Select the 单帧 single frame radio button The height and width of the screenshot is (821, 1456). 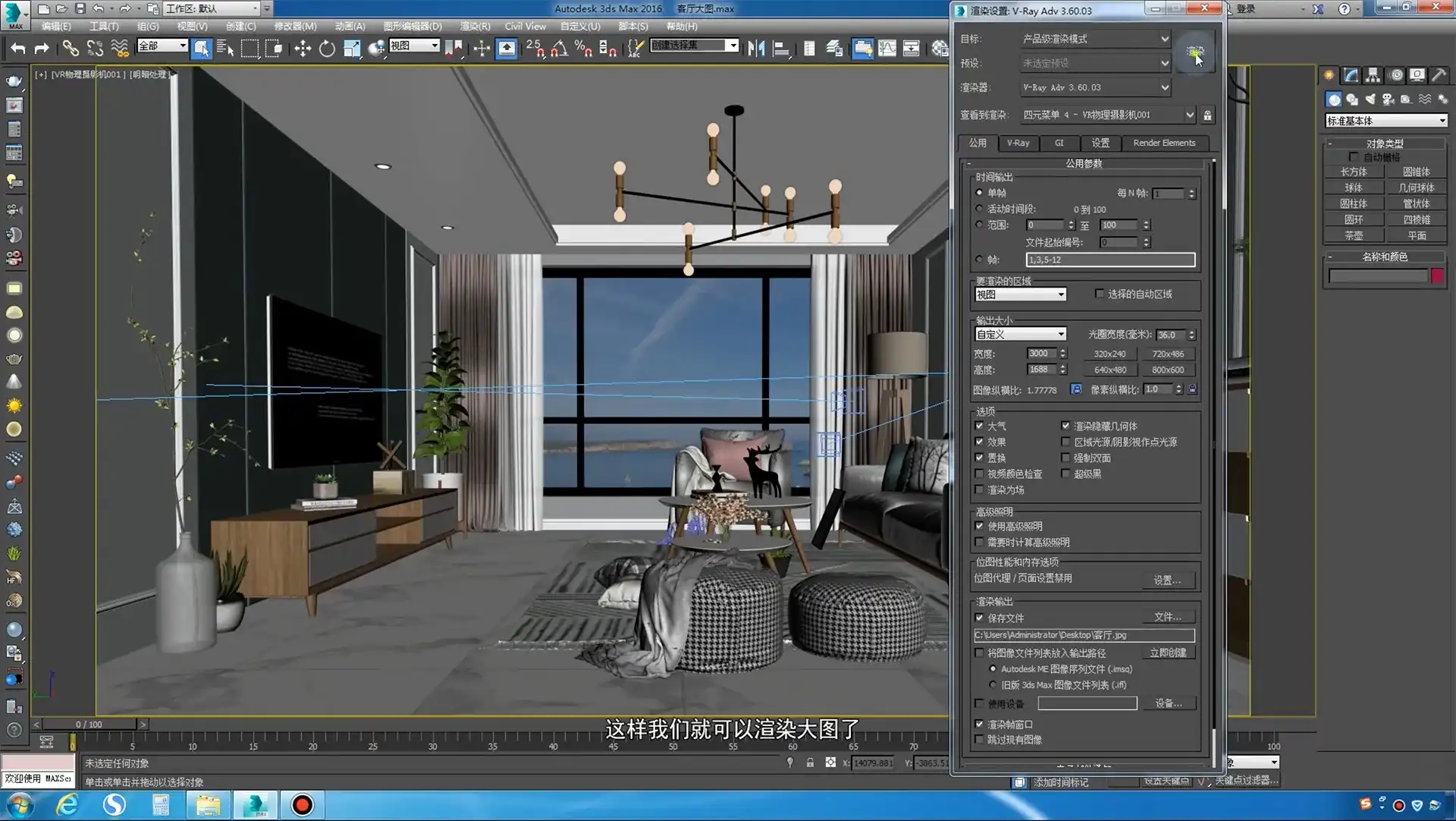click(x=979, y=193)
